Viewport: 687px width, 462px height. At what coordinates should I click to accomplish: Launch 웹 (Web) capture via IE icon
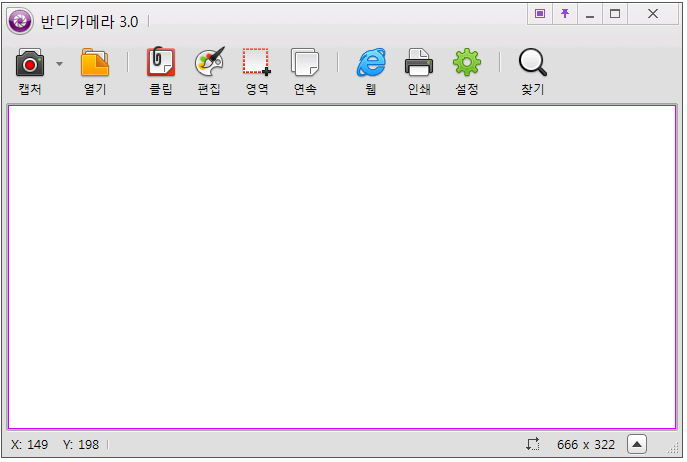coord(371,62)
